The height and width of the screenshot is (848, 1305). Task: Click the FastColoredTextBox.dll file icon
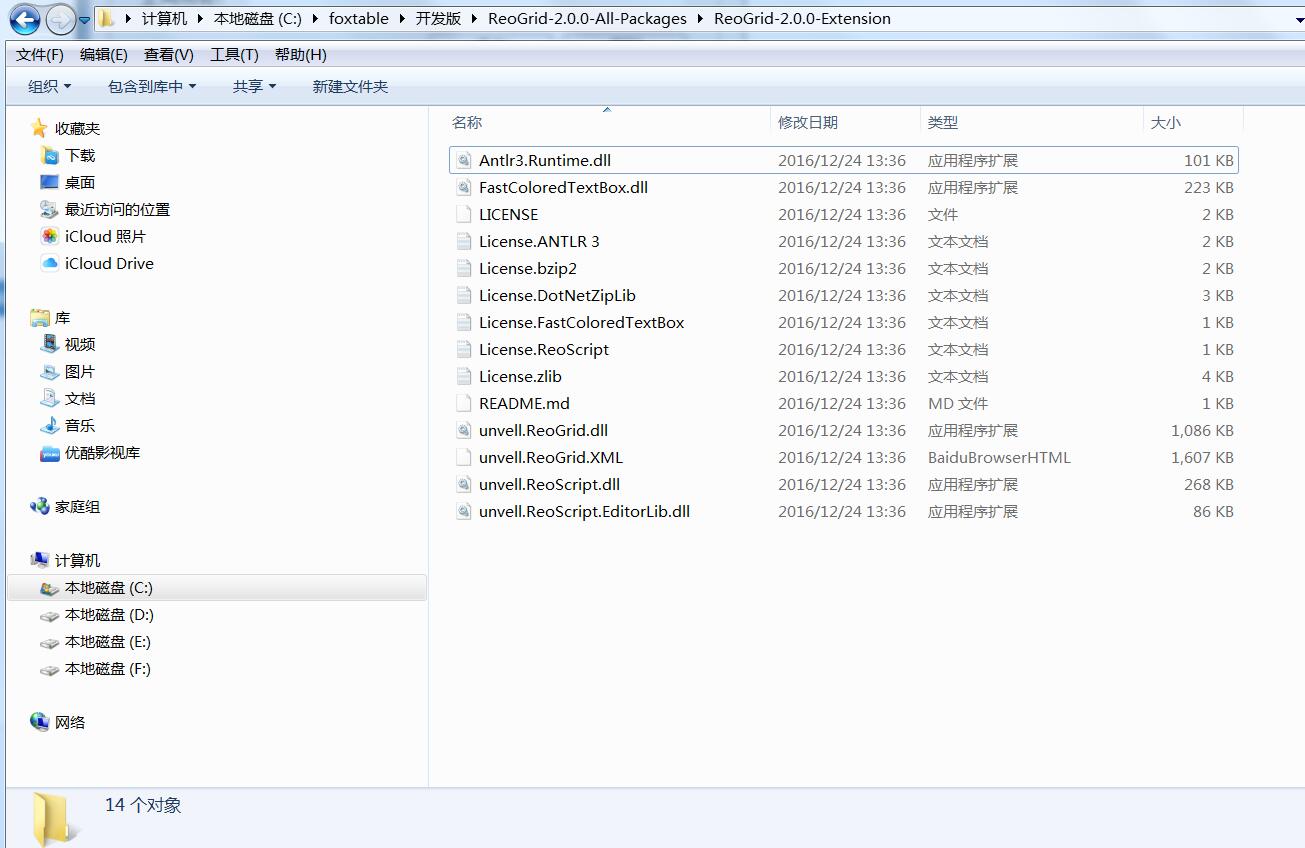[463, 187]
